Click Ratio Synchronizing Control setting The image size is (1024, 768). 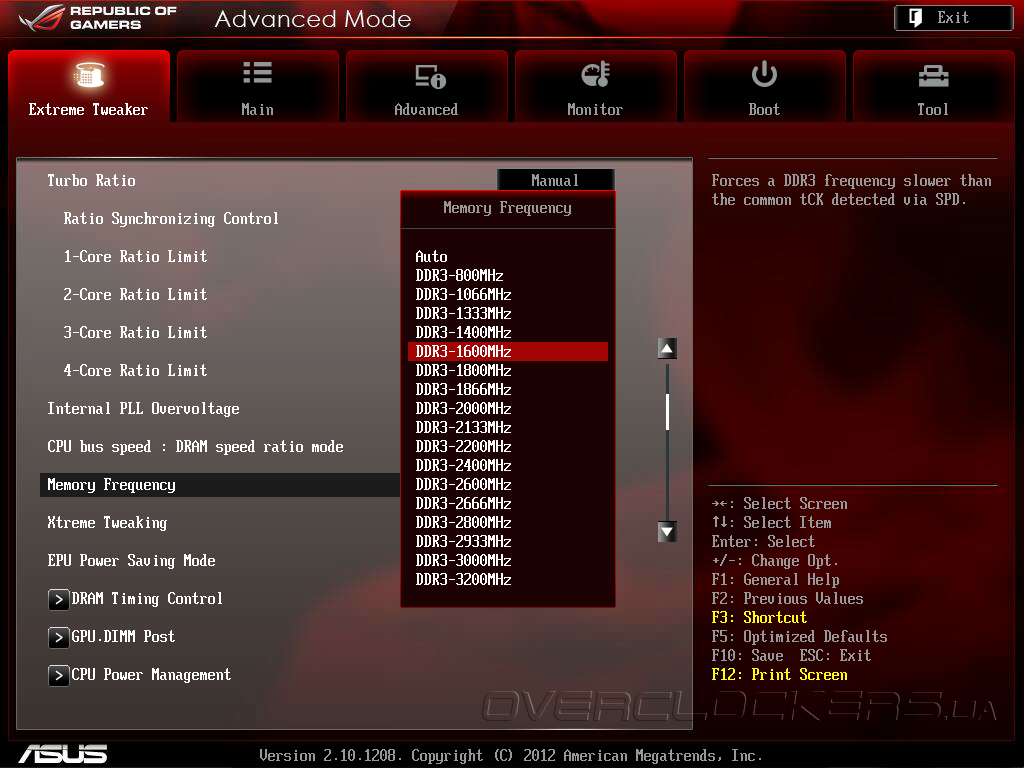coord(171,219)
